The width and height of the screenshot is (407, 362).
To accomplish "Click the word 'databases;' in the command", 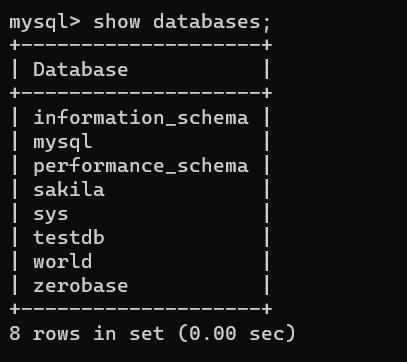I will (212, 22).
